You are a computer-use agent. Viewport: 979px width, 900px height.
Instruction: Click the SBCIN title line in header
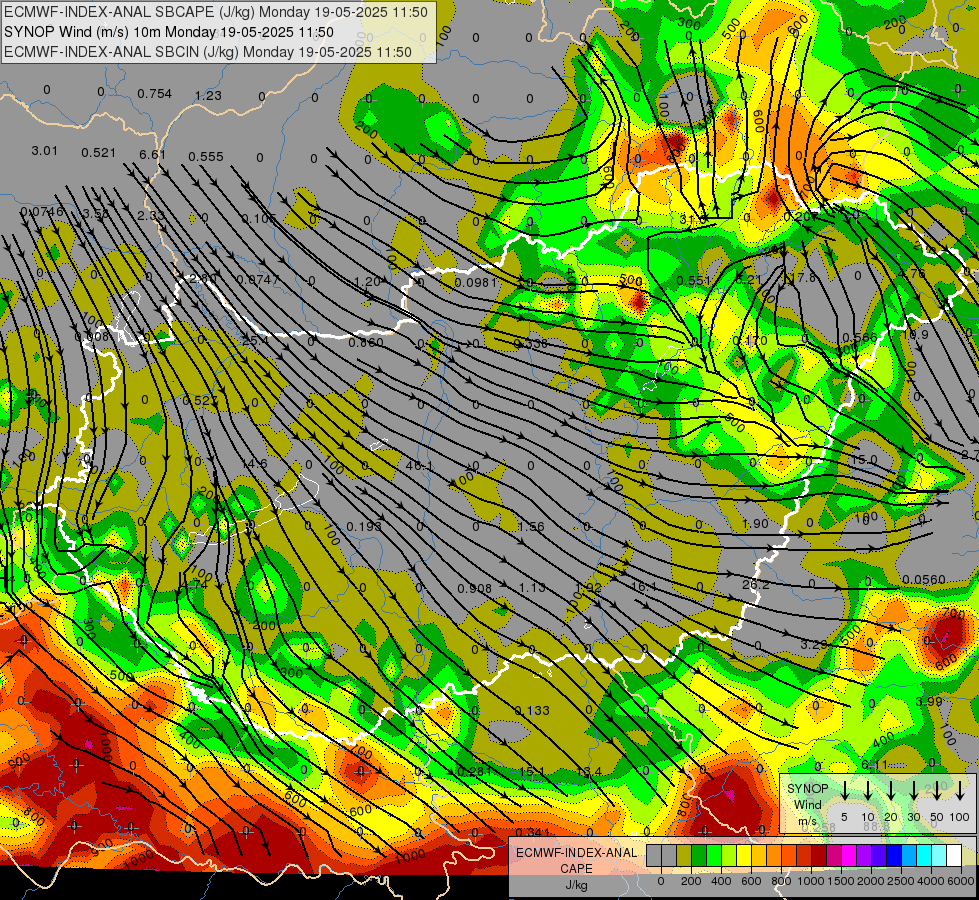tap(208, 52)
